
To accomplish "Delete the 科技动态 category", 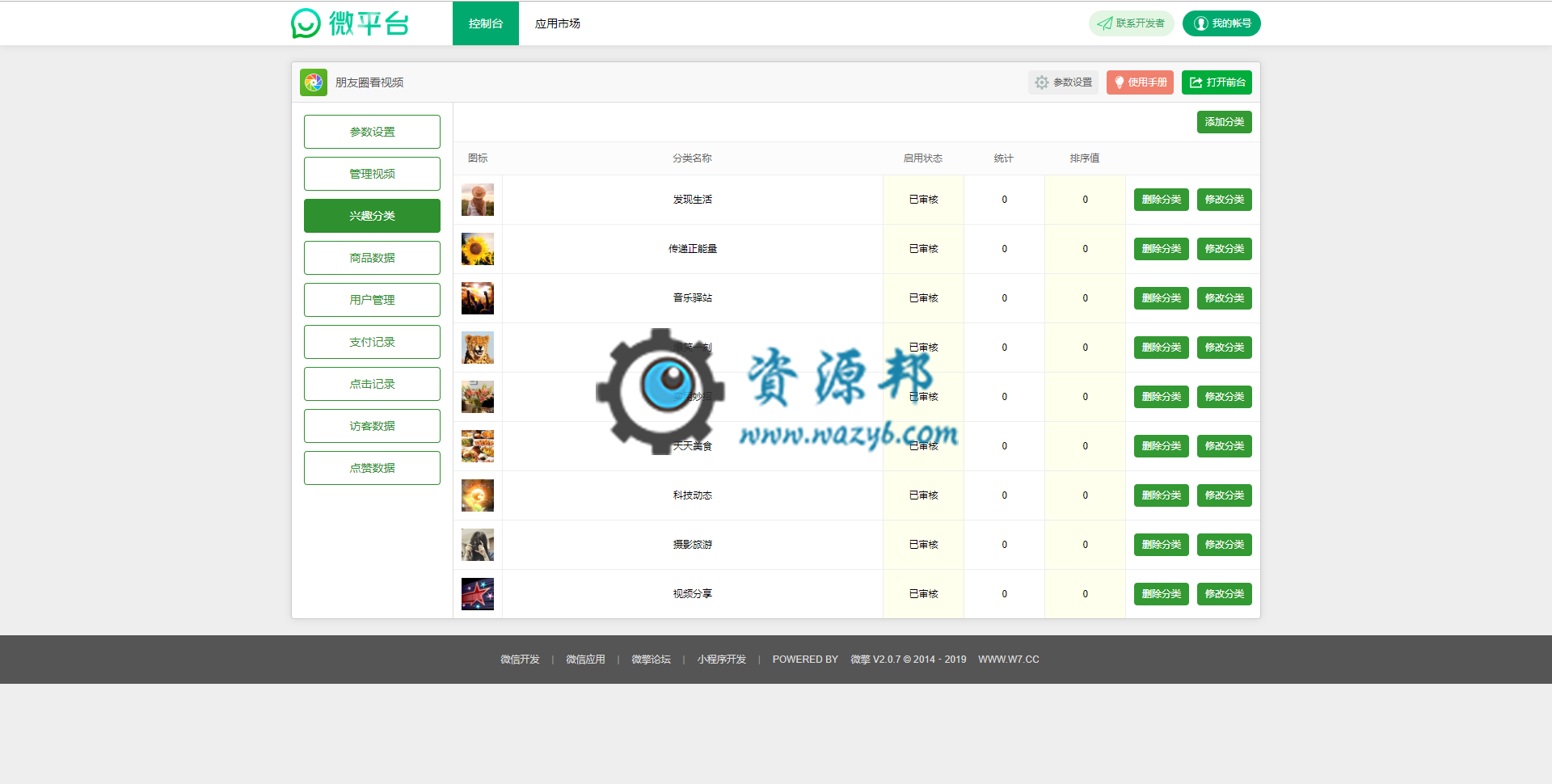I will 1162,495.
